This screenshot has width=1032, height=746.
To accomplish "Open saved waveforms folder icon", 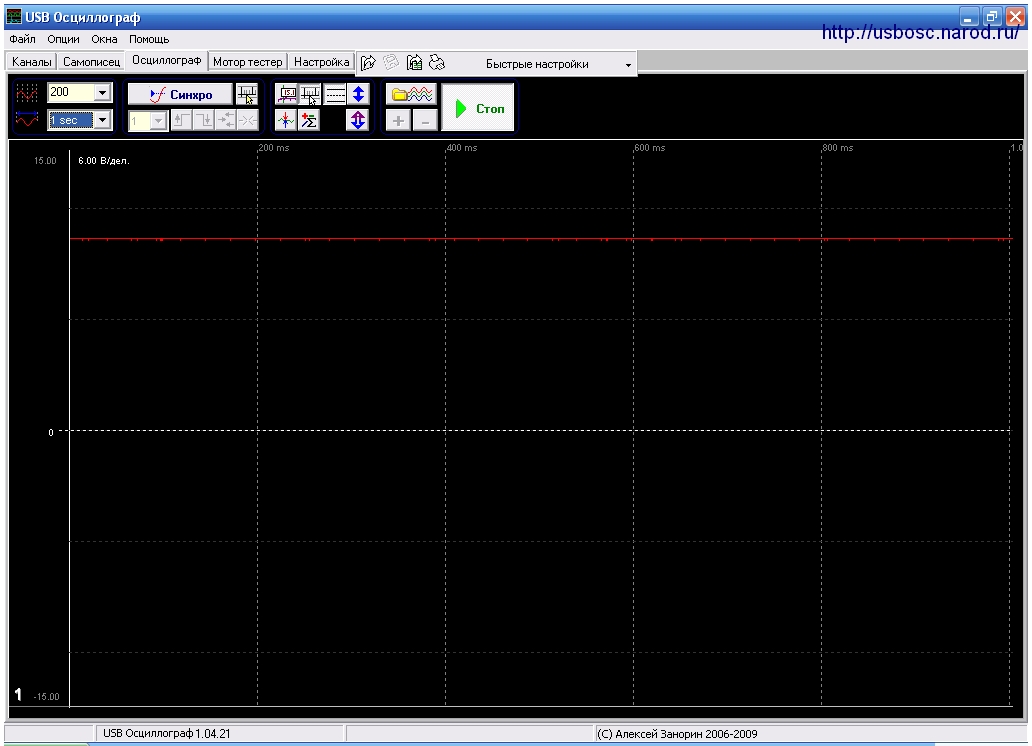I will pos(411,95).
